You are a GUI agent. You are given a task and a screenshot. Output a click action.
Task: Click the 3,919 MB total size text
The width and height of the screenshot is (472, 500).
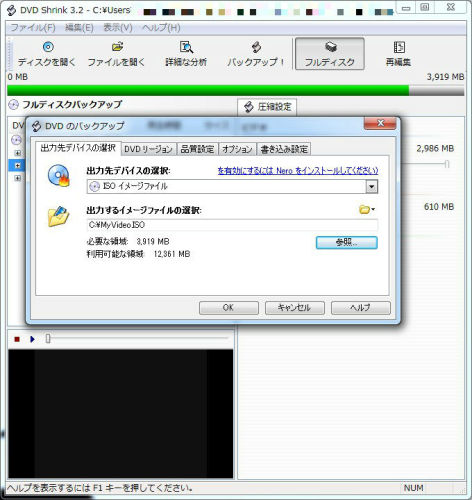(x=445, y=77)
